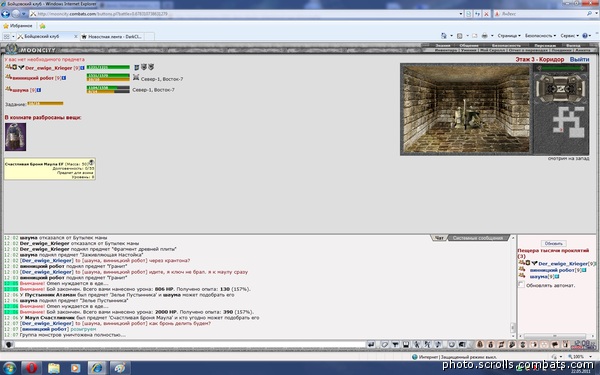Open the Страница dropdown menu
This screenshot has width=600, height=375.
click(509, 36)
